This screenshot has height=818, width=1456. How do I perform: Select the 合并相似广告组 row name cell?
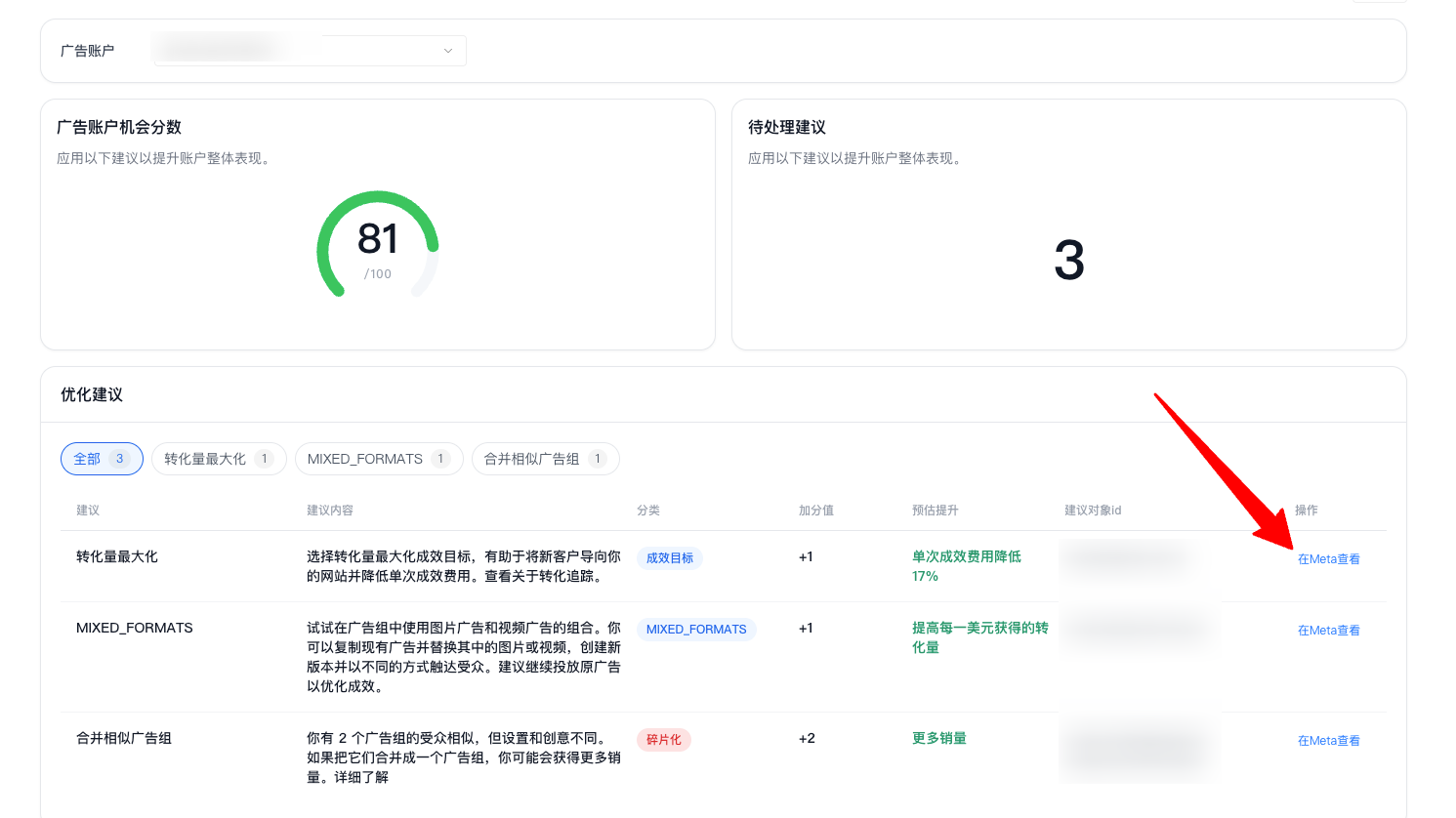(124, 738)
